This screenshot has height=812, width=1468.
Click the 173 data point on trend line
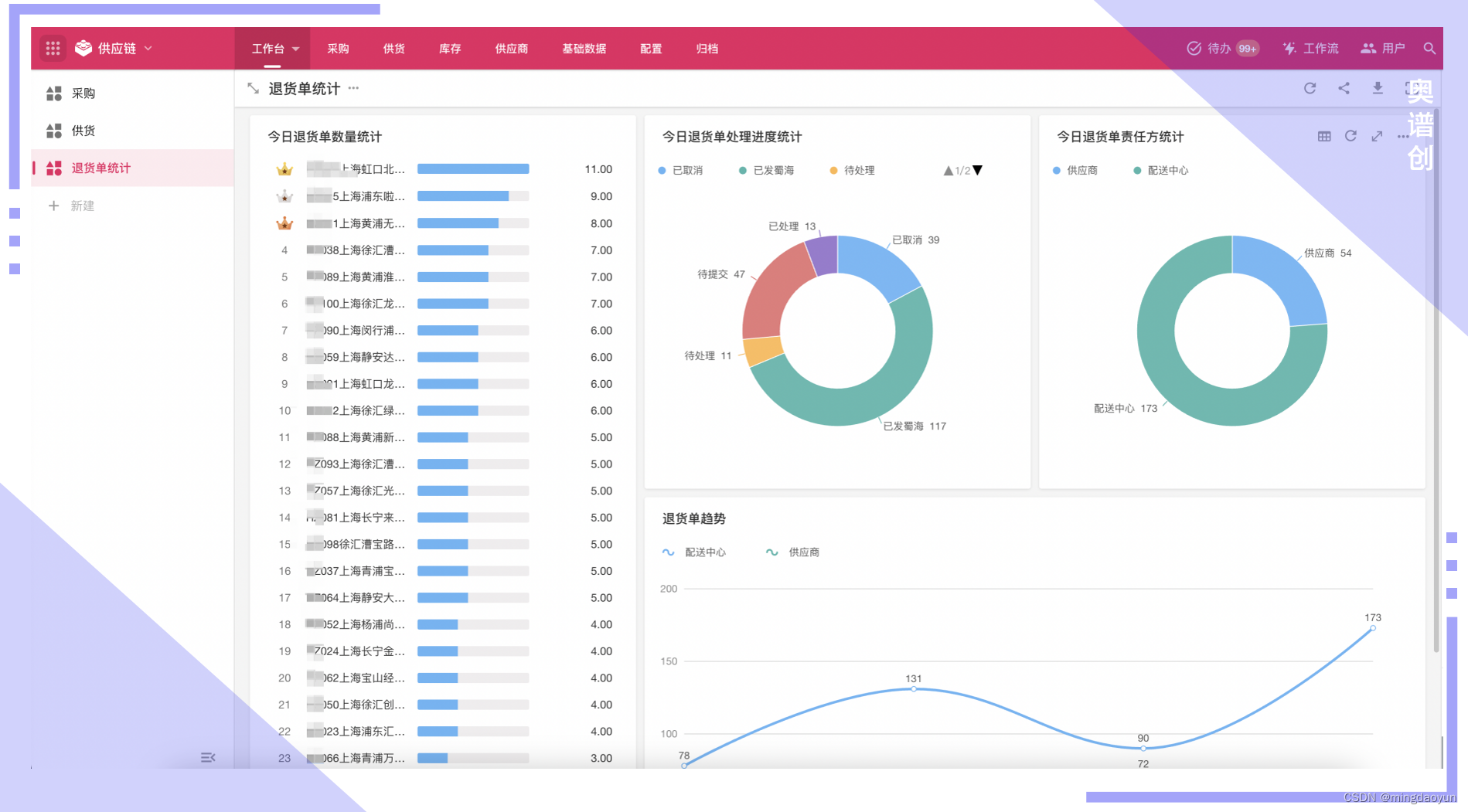(1373, 628)
